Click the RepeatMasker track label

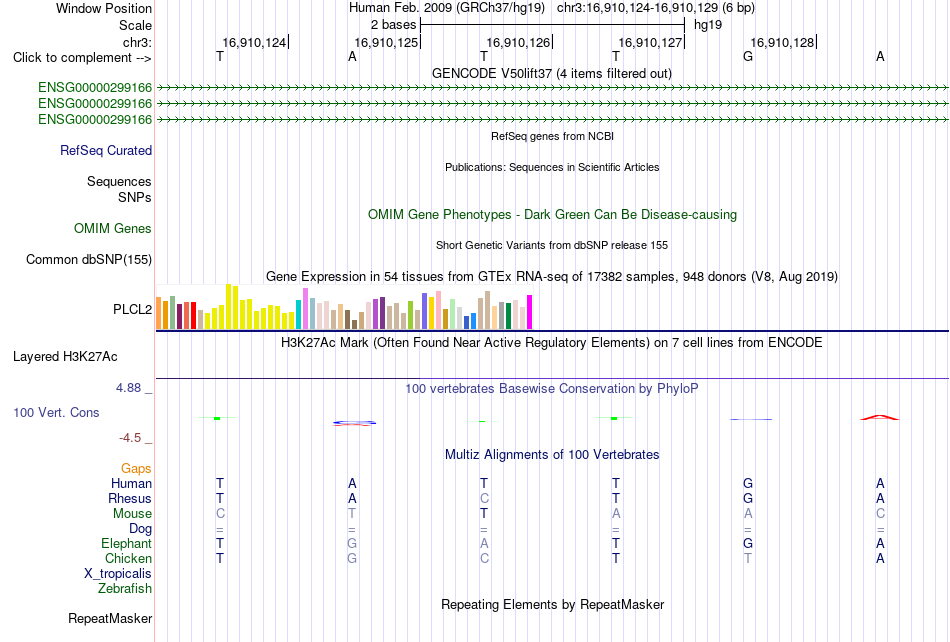110,618
